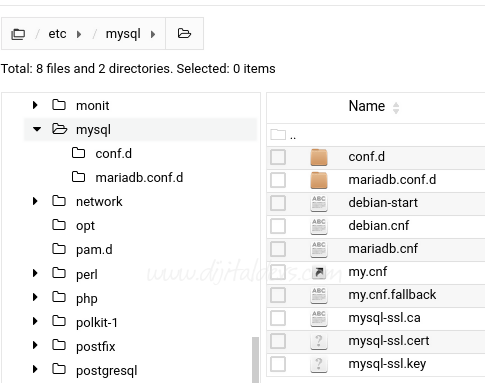This screenshot has width=485, height=383.
Task: Check the my.cnf row checkbox
Action: point(278,272)
